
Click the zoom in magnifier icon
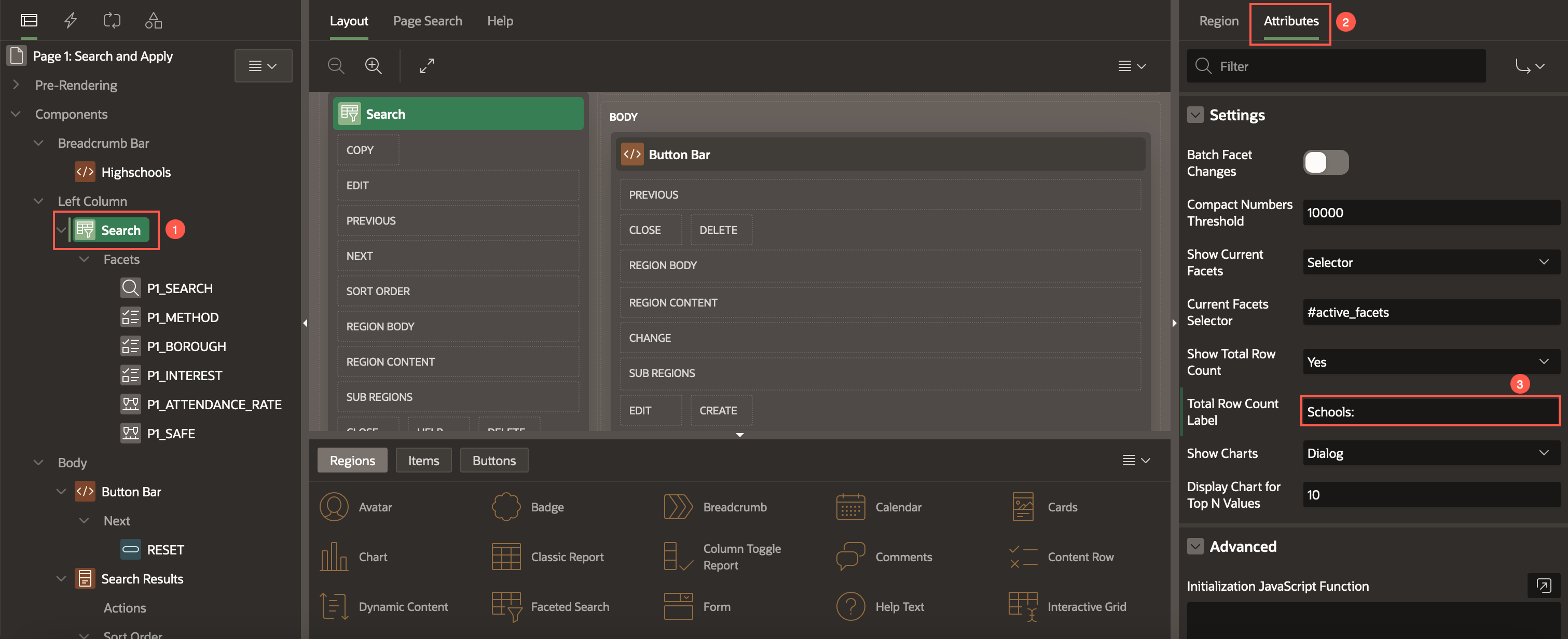pyautogui.click(x=373, y=65)
